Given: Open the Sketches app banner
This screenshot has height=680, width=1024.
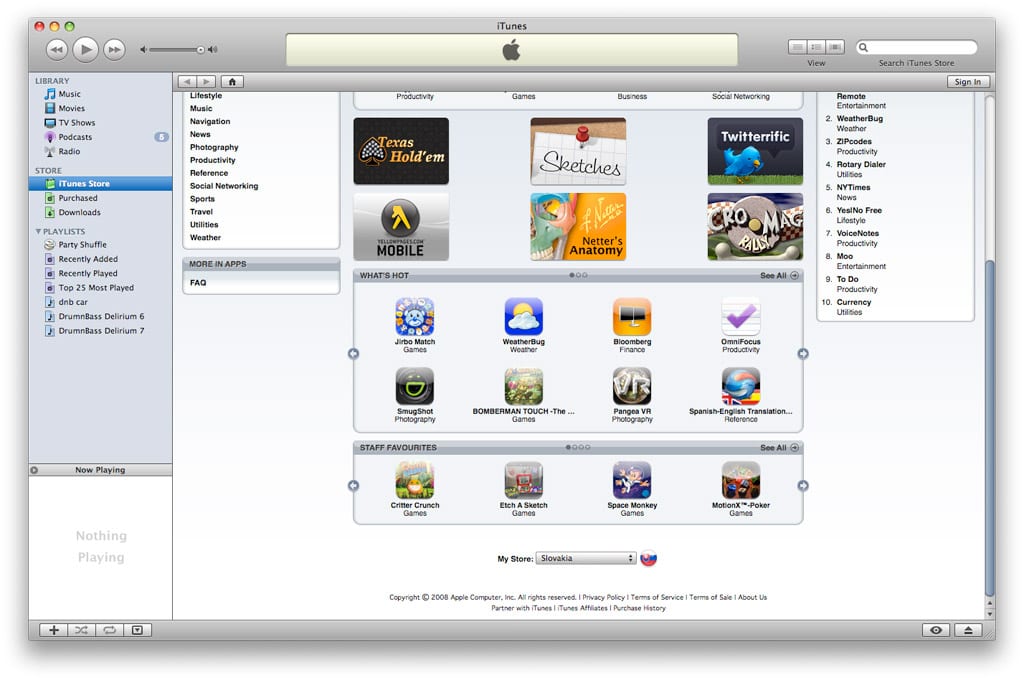Looking at the screenshot, I should click(578, 151).
